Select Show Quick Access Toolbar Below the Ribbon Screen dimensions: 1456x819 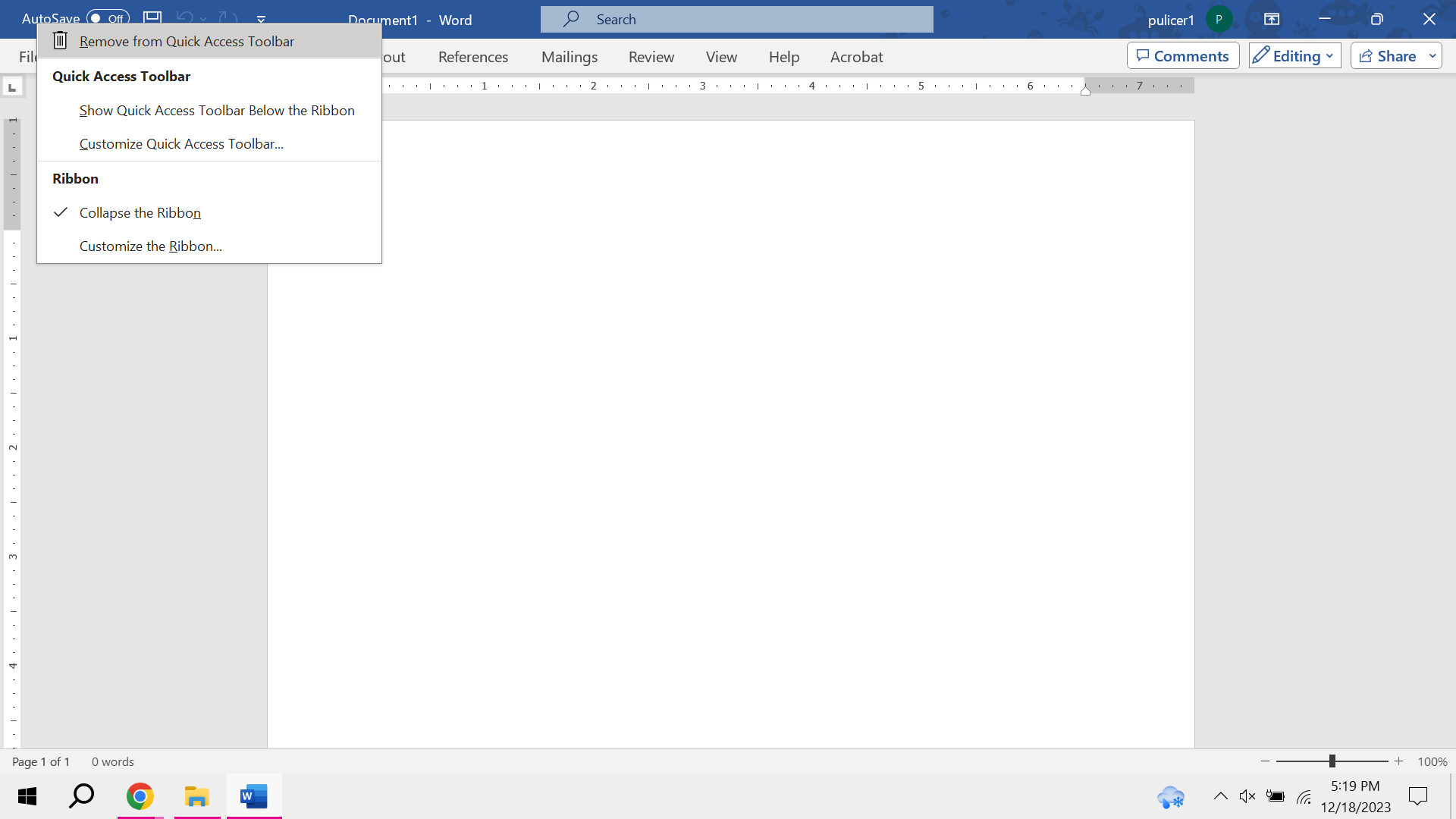coord(217,110)
